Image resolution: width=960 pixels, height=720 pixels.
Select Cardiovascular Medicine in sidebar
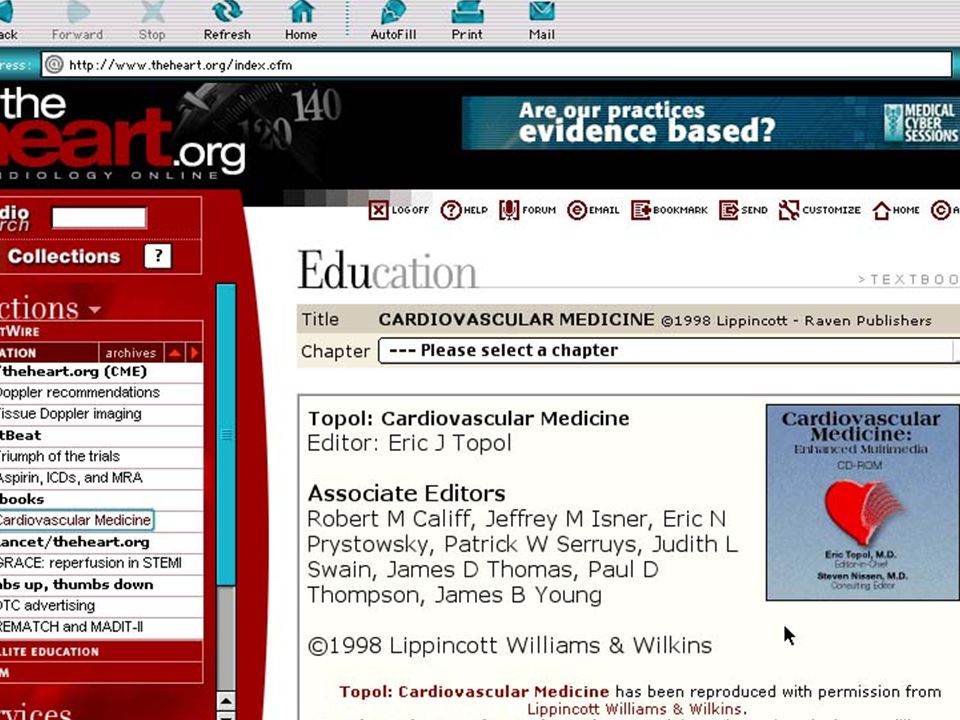(75, 520)
